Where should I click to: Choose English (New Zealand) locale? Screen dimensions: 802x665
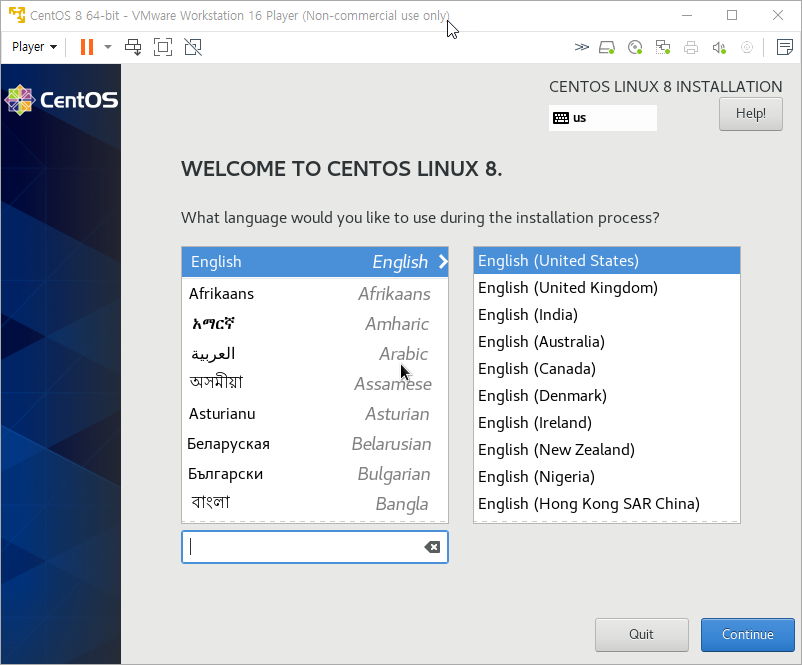[607, 450]
